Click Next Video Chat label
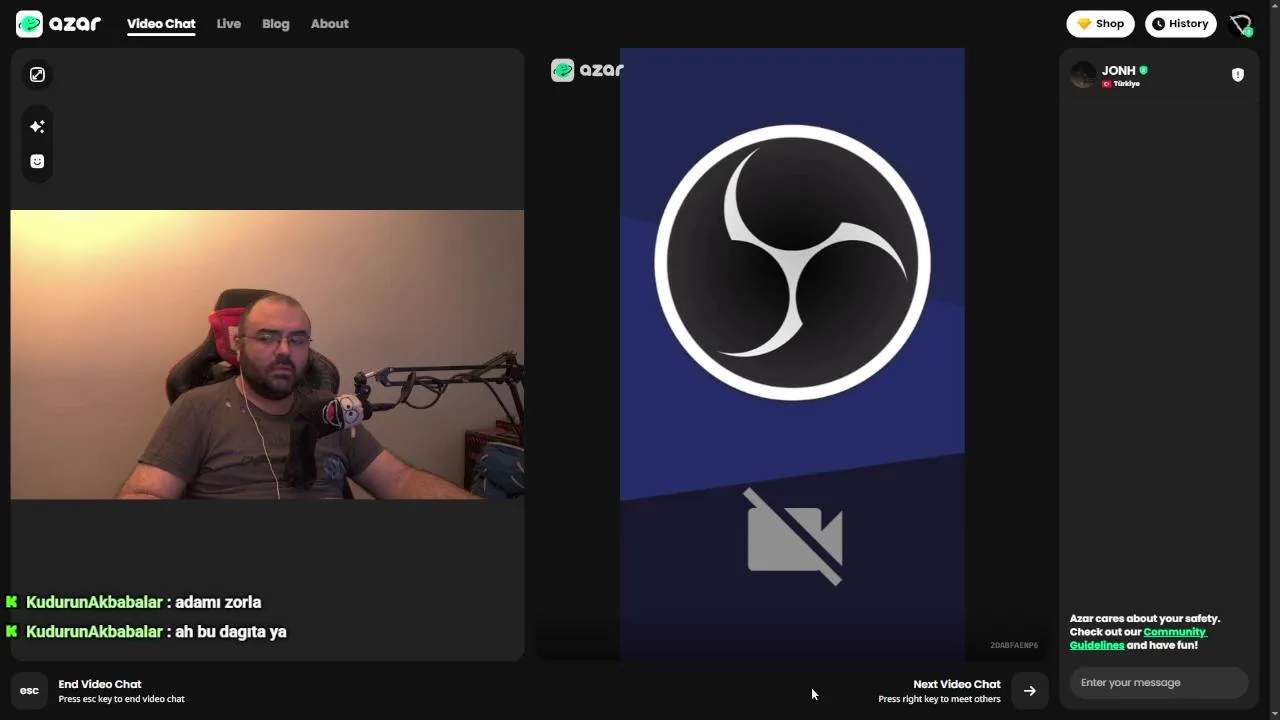Viewport: 1280px width, 720px height. [956, 684]
